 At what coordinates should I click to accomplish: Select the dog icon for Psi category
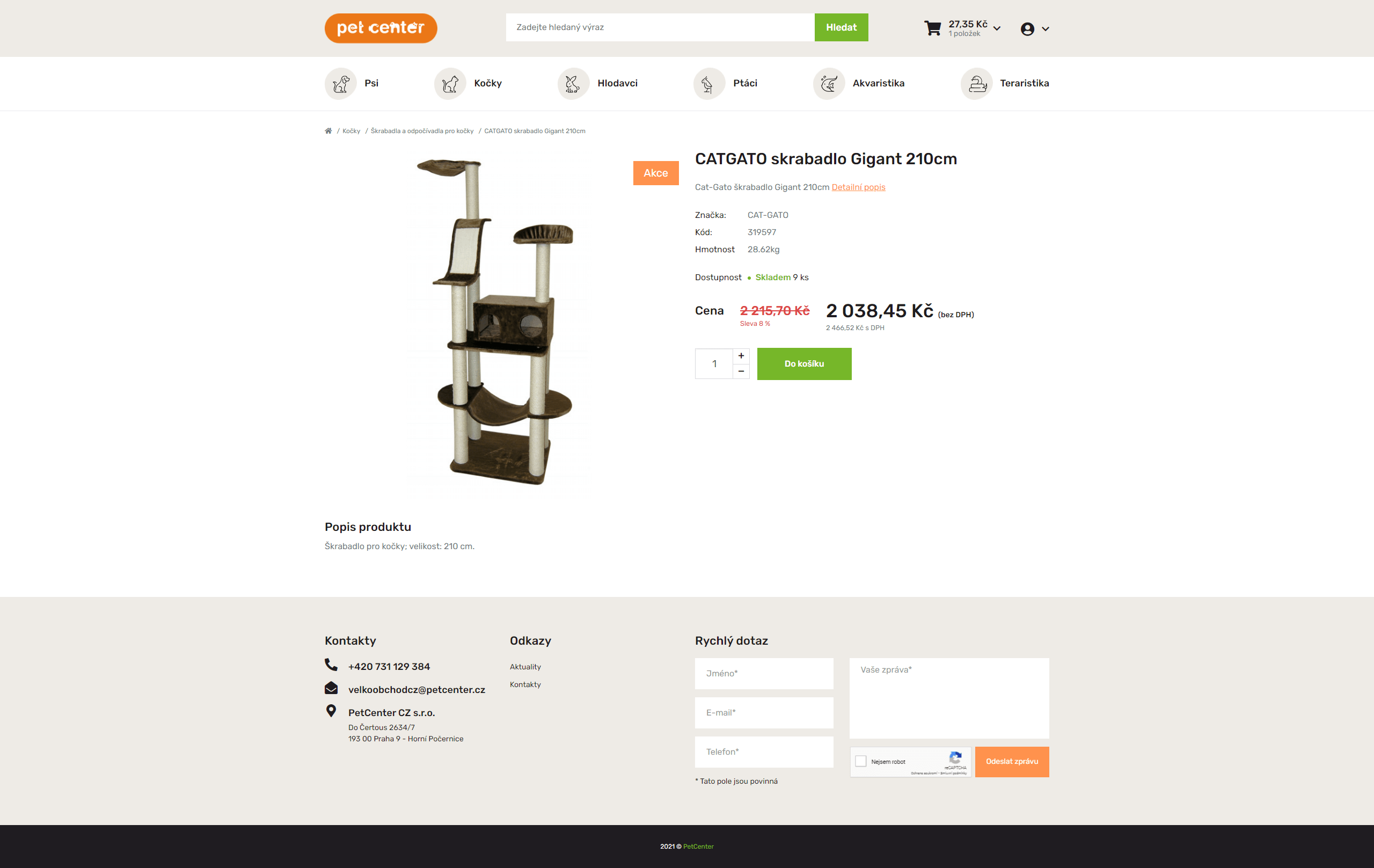point(341,83)
